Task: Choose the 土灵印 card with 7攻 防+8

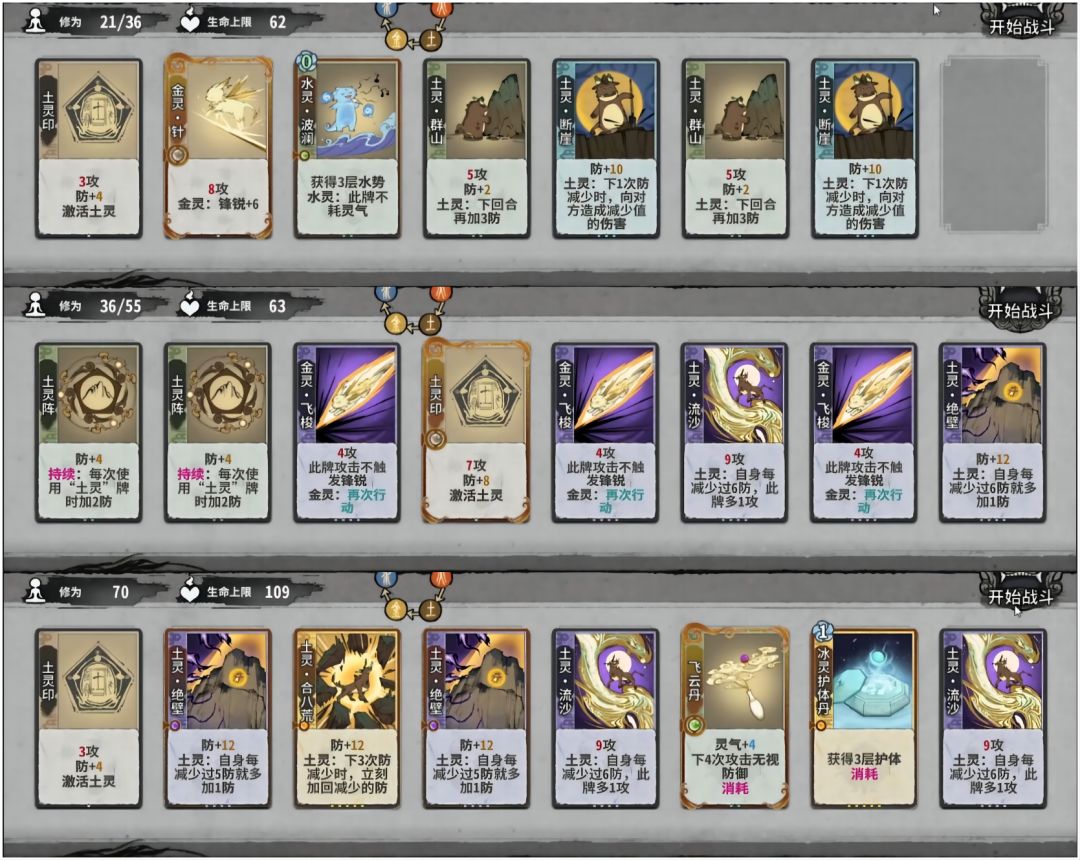Action: 476,432
